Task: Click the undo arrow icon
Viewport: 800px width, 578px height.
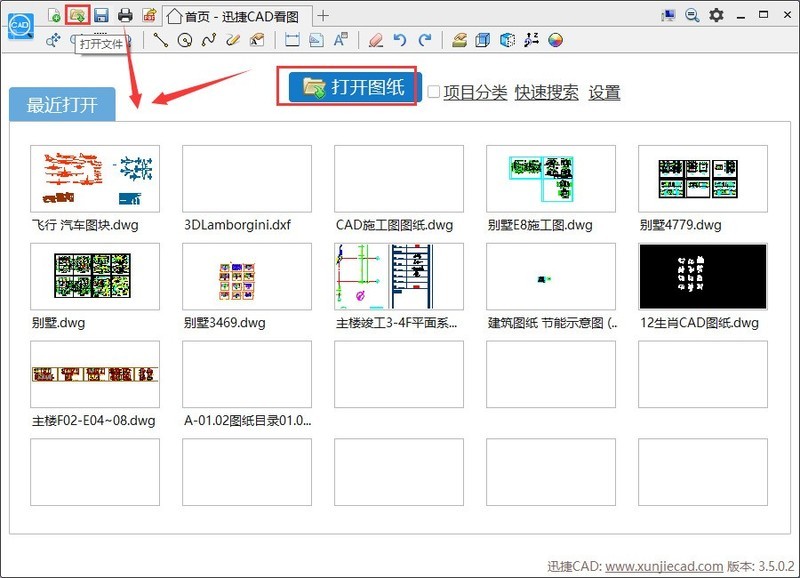Action: (400, 40)
